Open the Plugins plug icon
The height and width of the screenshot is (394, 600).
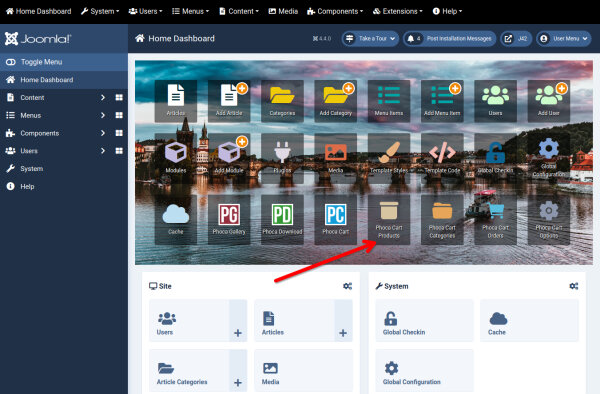282,158
